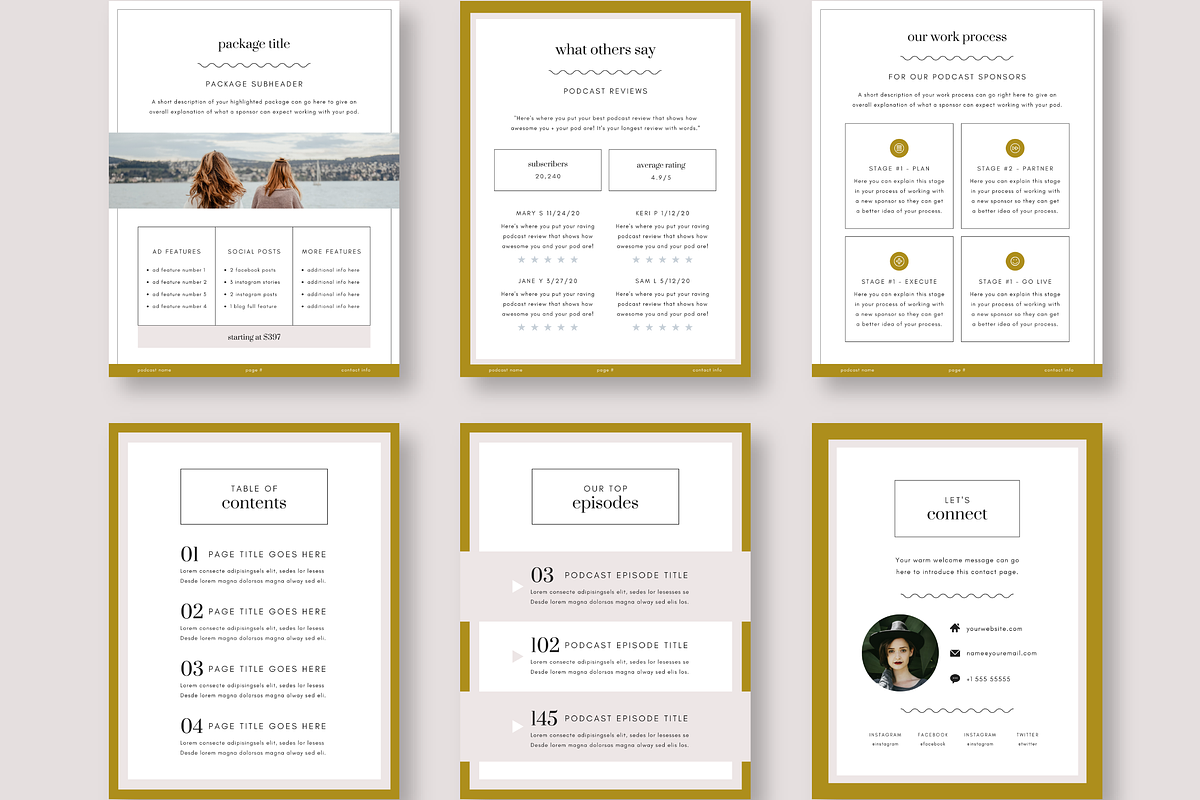This screenshot has height=800, width=1200.
Task: Click the Execute stage circular icon
Action: coord(899,261)
